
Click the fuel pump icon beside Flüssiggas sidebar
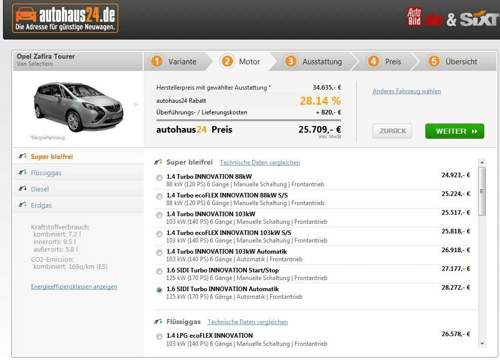pyautogui.click(x=22, y=173)
